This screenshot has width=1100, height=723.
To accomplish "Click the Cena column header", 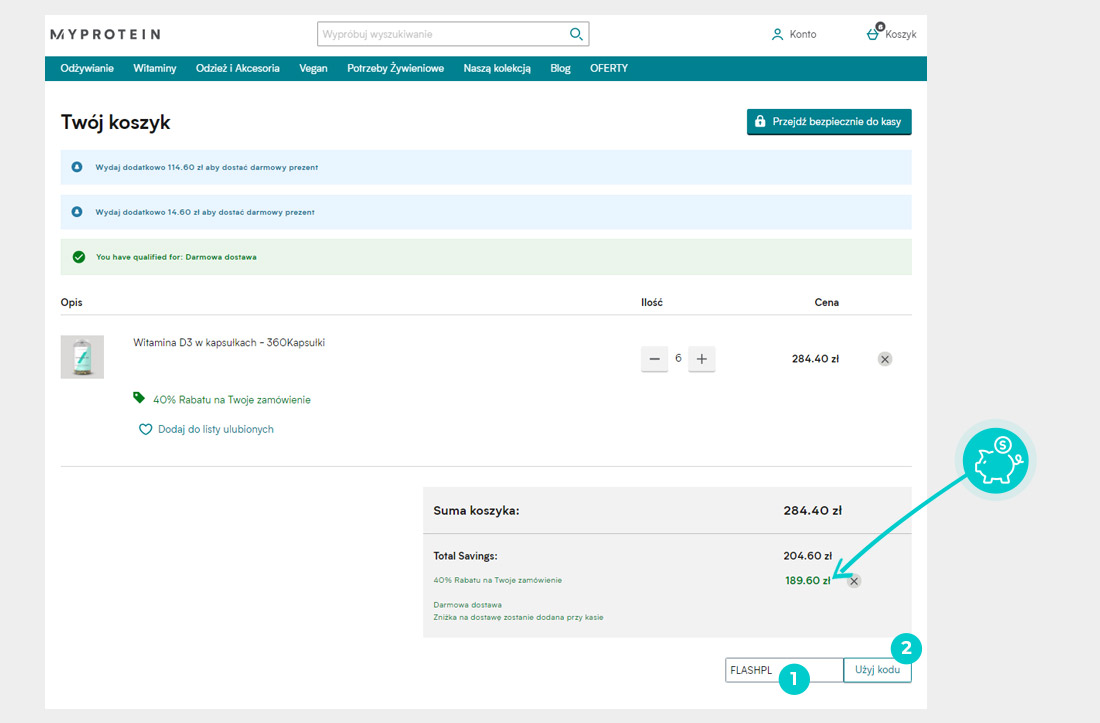I will click(x=826, y=302).
